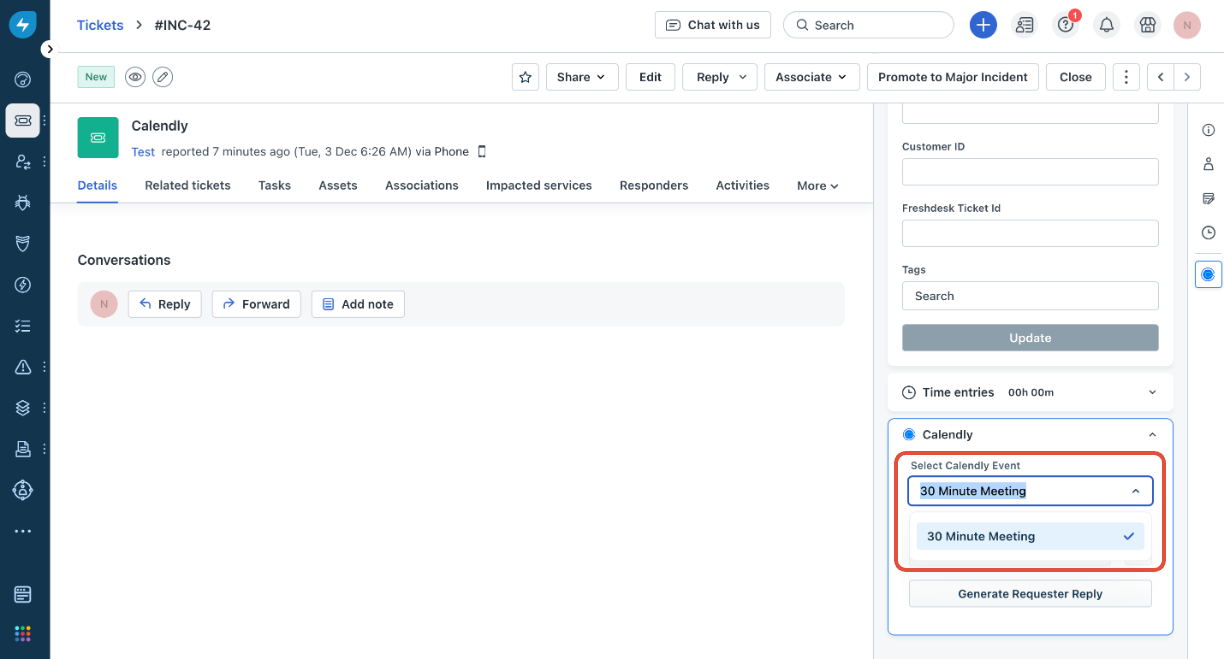Open the Dashboard icon in the sidebar
The height and width of the screenshot is (659, 1224).
[23, 79]
